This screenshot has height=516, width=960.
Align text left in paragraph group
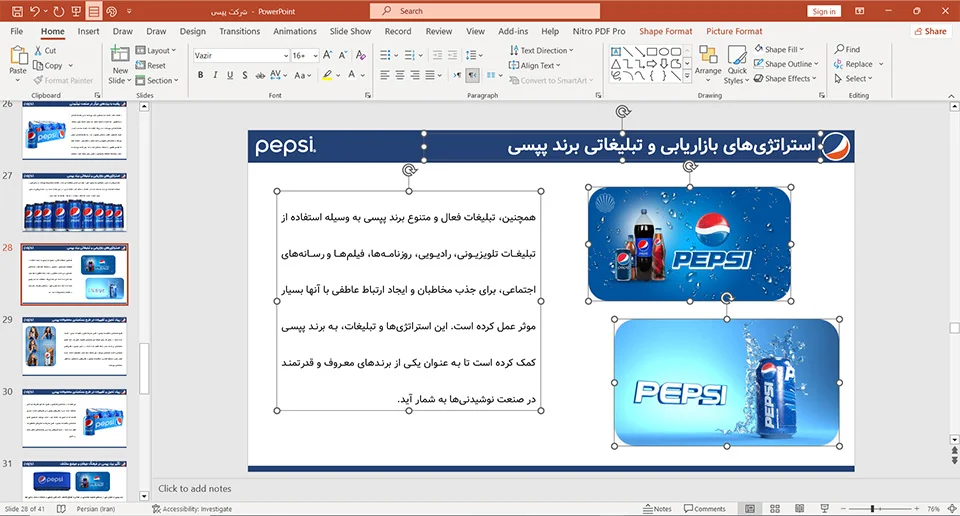pyautogui.click(x=384, y=75)
